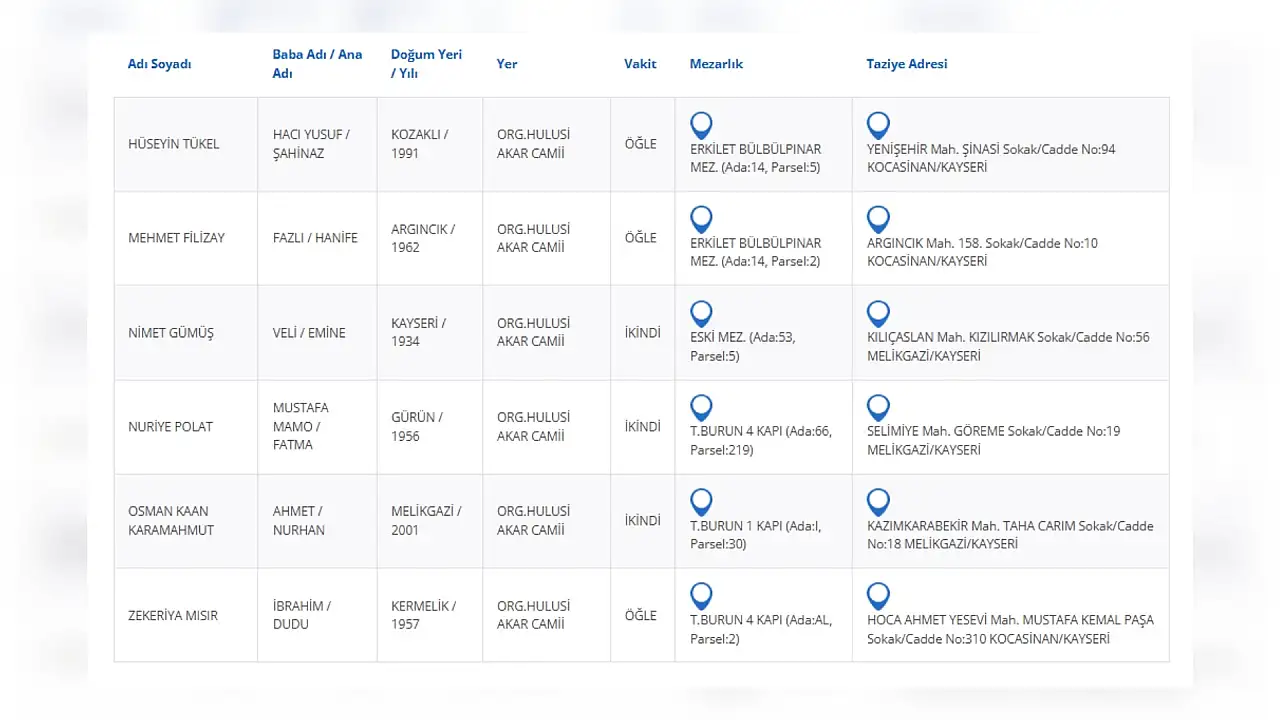Click the Mezarlık column header
This screenshot has width=1280, height=720.
716,64
